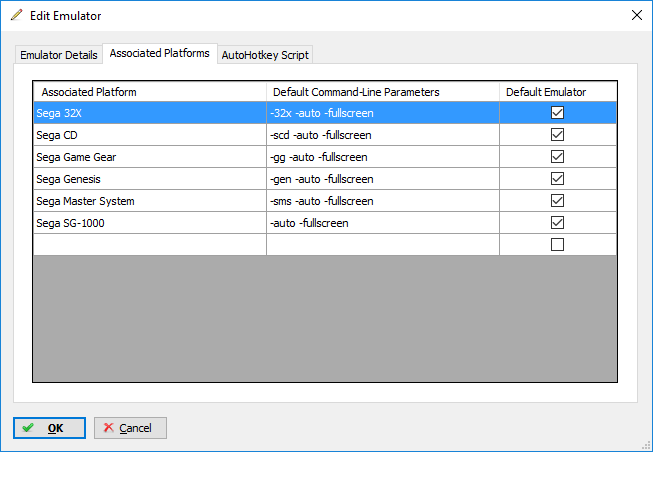Close the Edit Emulator dialog
653x500 pixels.
636,15
